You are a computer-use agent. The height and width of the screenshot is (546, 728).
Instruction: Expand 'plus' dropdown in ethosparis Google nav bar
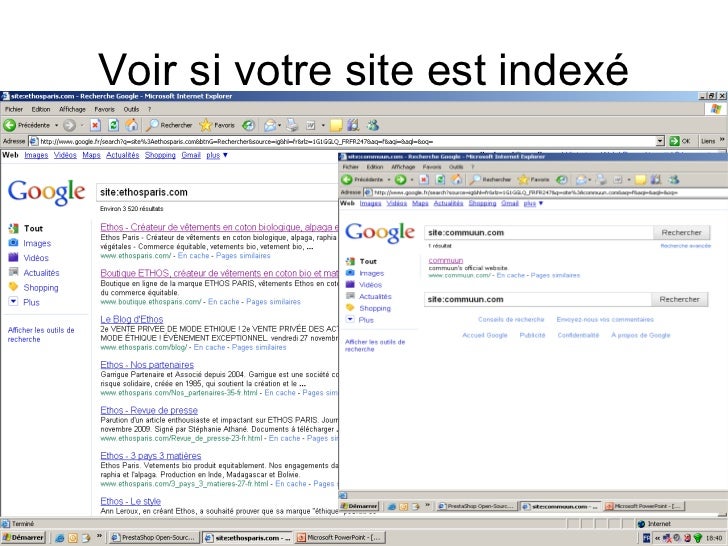[x=217, y=155]
